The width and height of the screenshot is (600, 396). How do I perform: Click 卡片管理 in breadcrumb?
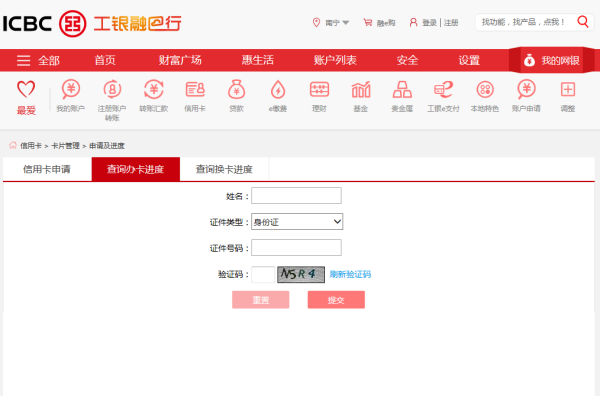pyautogui.click(x=65, y=145)
